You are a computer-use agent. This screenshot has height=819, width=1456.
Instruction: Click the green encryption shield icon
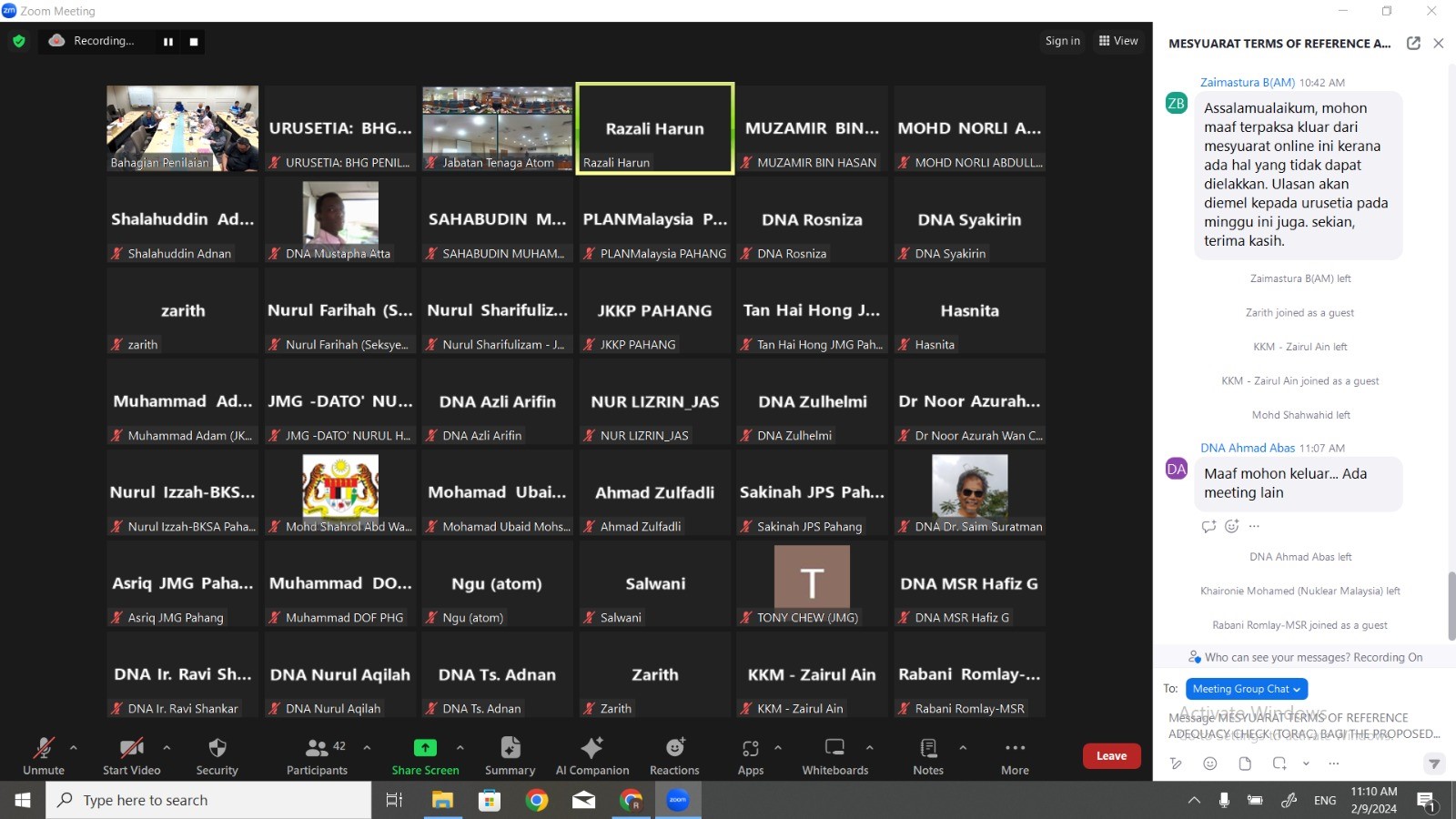(x=19, y=41)
